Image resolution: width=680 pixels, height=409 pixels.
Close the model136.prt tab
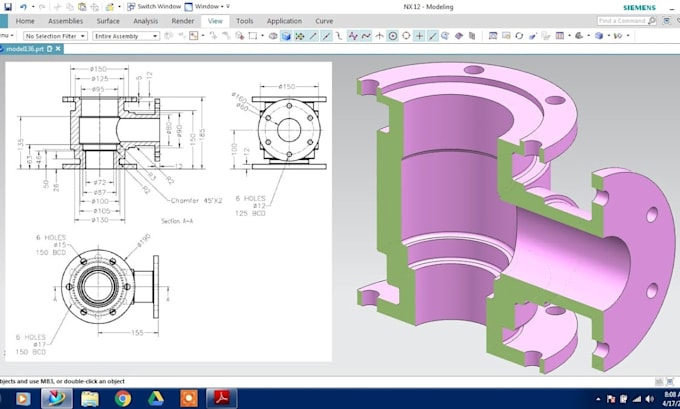coord(58,49)
